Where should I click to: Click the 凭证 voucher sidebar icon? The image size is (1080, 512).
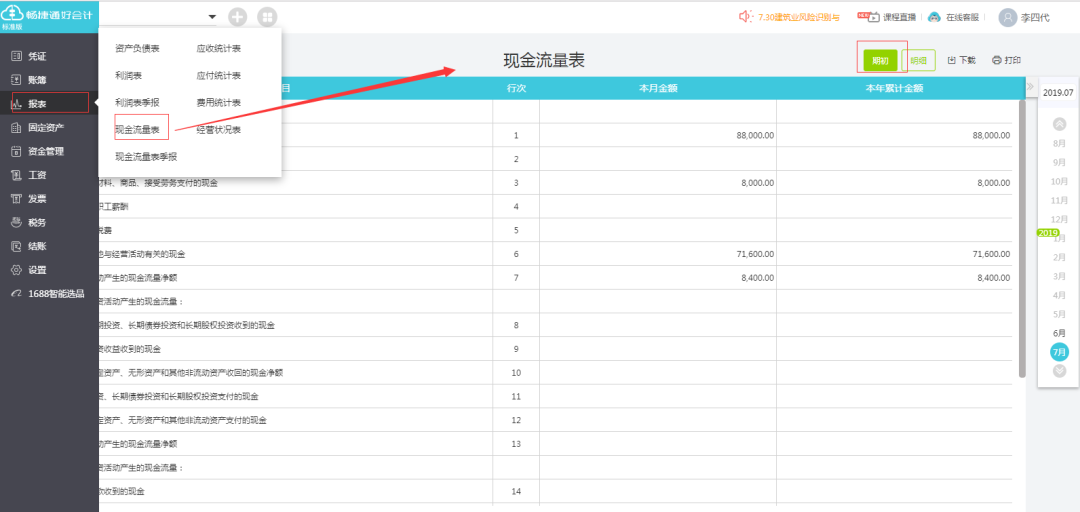(17, 57)
